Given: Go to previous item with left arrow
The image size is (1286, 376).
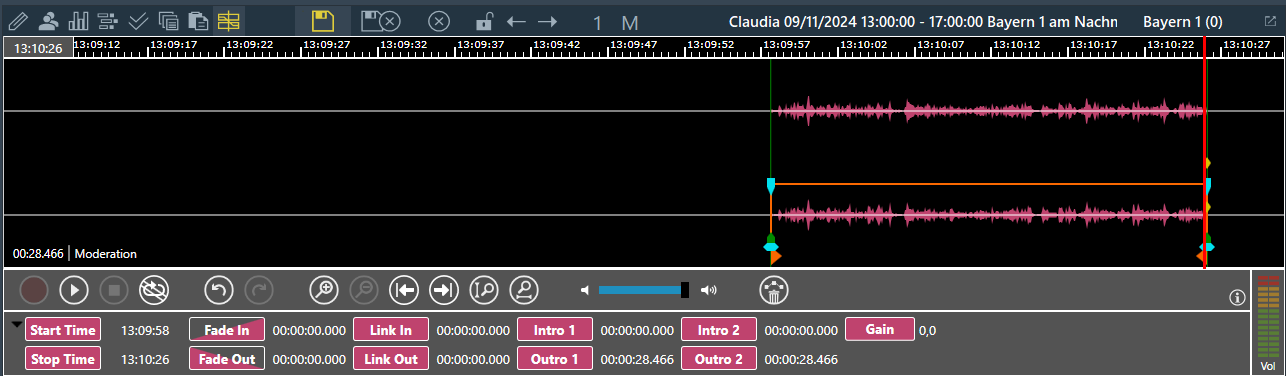Looking at the screenshot, I should (516, 21).
